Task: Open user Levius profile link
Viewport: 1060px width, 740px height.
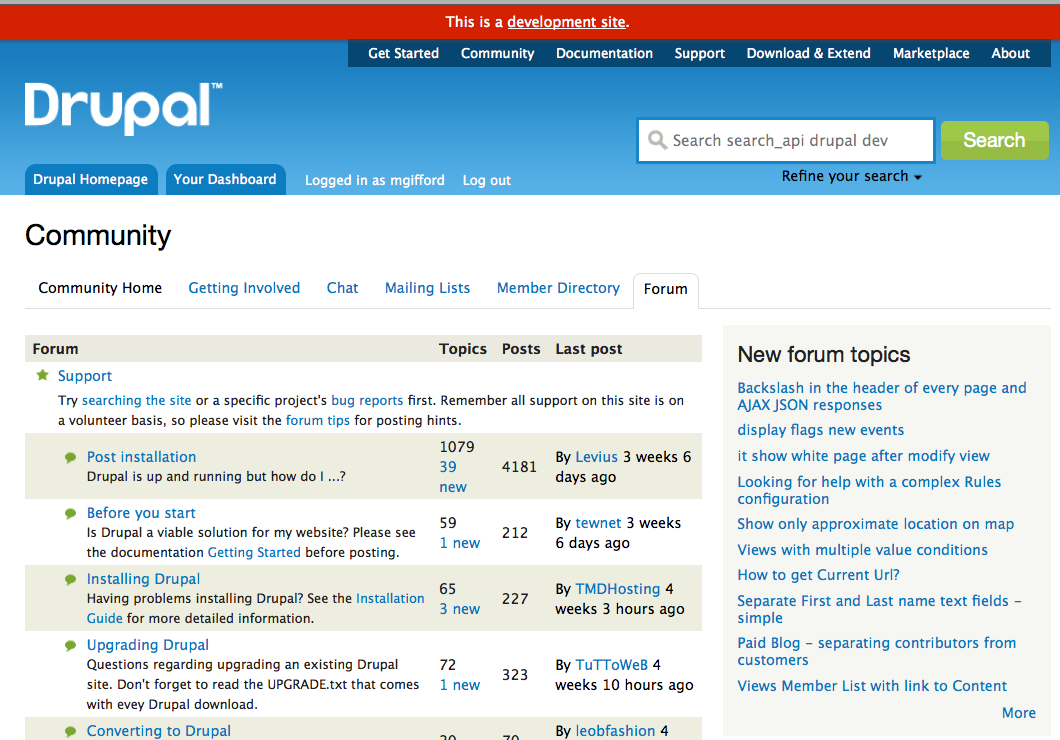Action: pos(596,458)
